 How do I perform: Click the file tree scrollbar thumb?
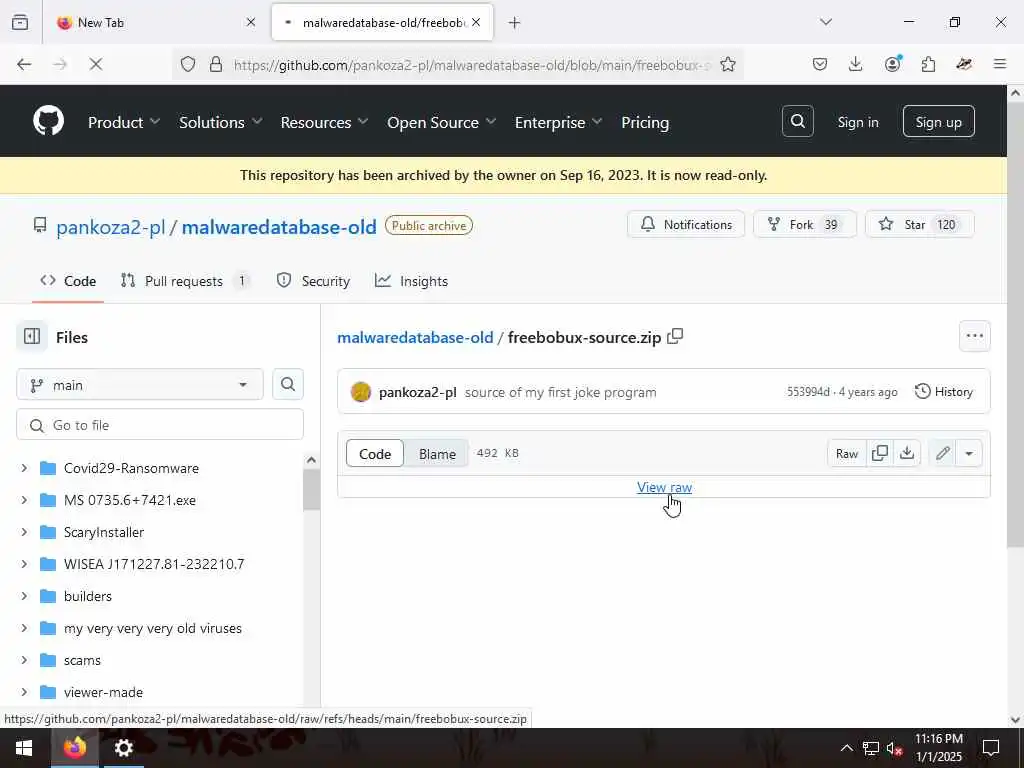(x=312, y=489)
